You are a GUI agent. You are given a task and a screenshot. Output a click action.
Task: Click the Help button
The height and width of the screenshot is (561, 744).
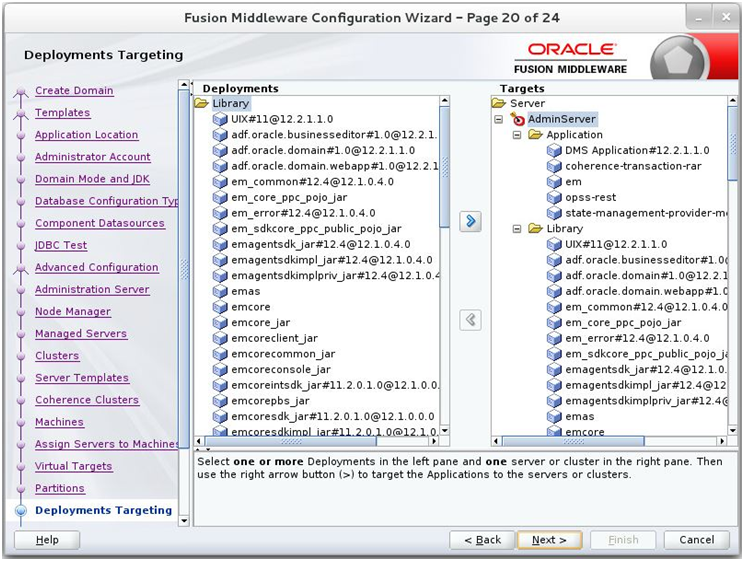point(47,540)
